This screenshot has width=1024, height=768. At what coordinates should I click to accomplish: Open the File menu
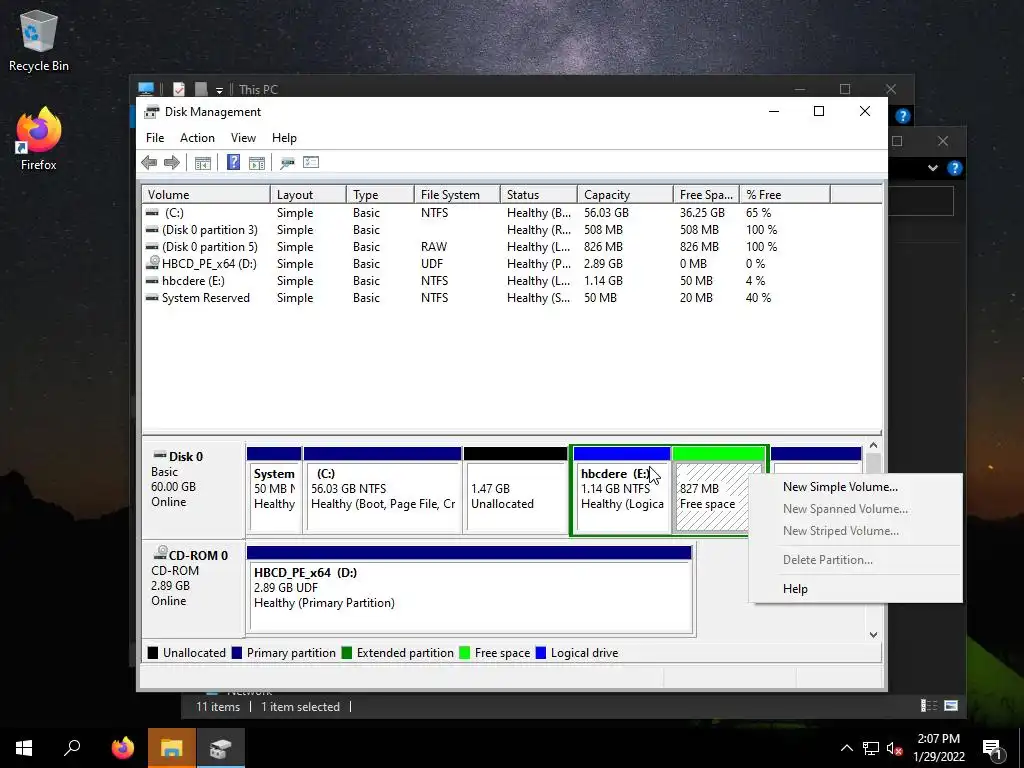(x=155, y=138)
